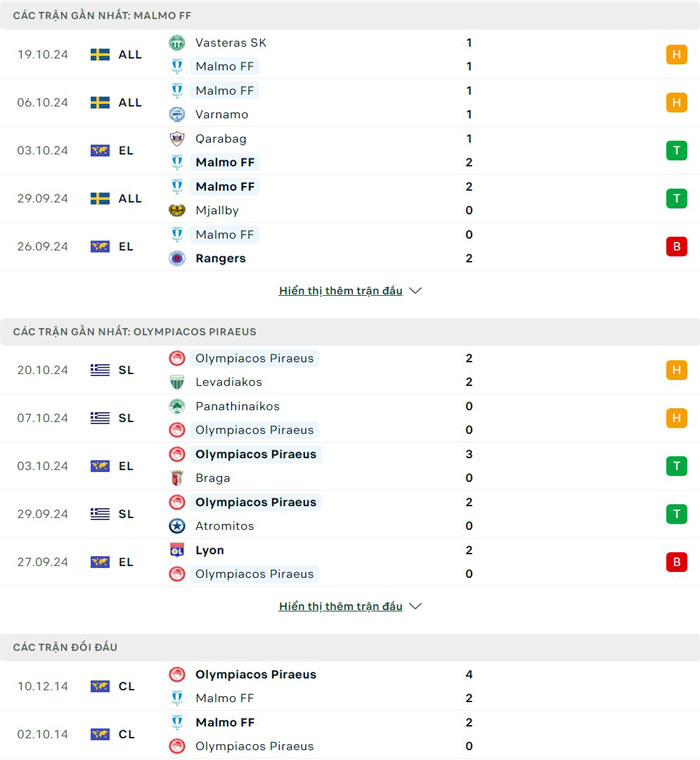Click the Levadiakos team crest
Screen dimensions: 700x760
(x=177, y=383)
